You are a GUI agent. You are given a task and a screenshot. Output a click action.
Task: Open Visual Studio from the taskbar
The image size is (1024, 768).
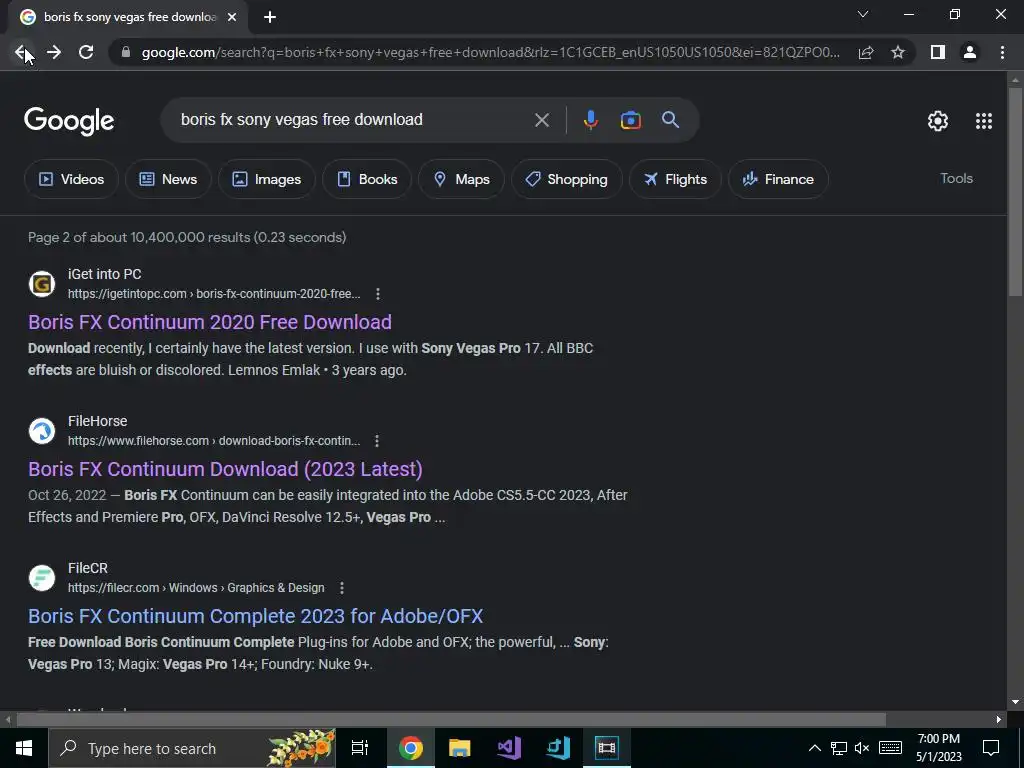(509, 748)
